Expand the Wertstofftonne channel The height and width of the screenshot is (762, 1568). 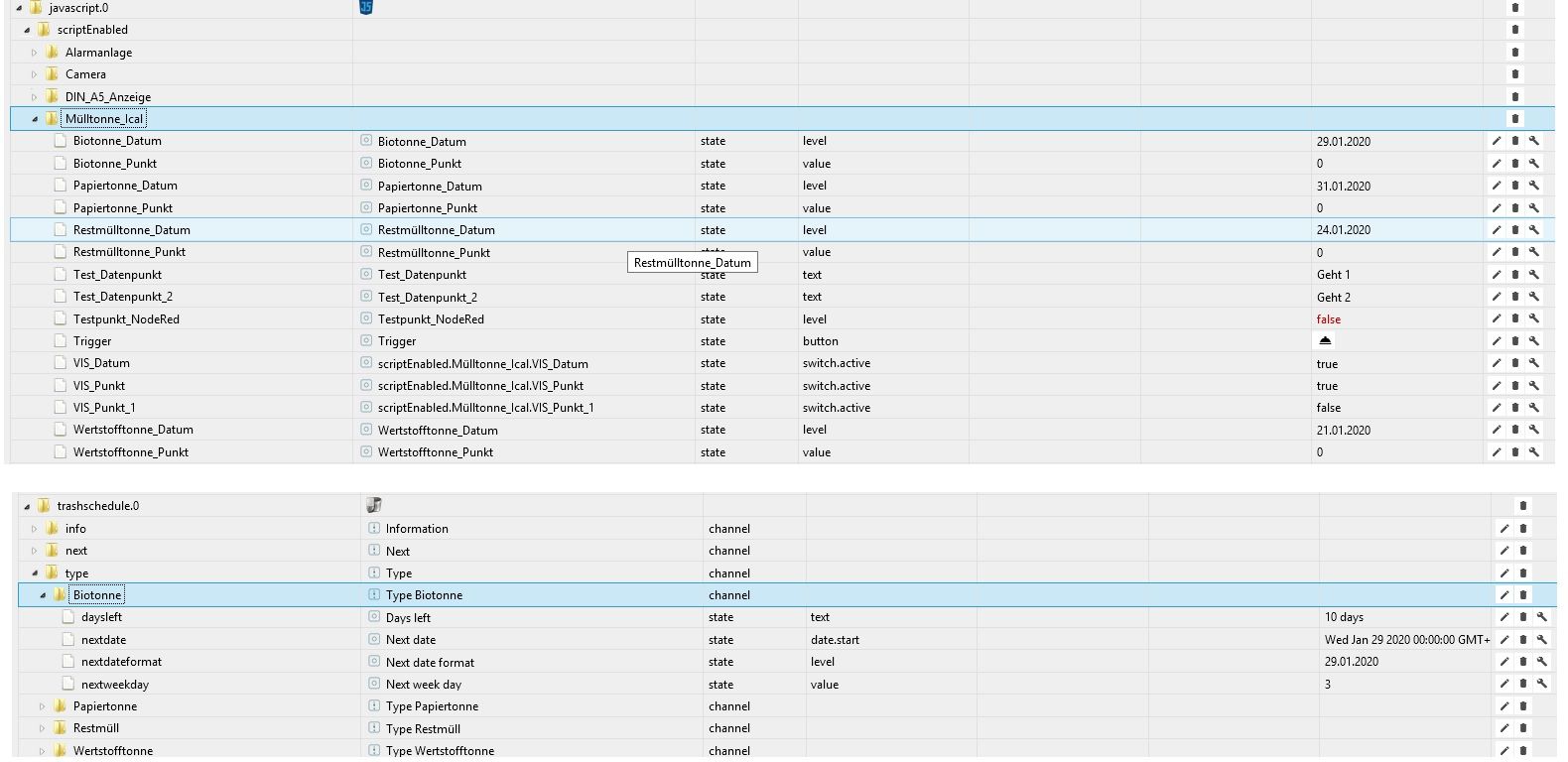click(x=43, y=751)
